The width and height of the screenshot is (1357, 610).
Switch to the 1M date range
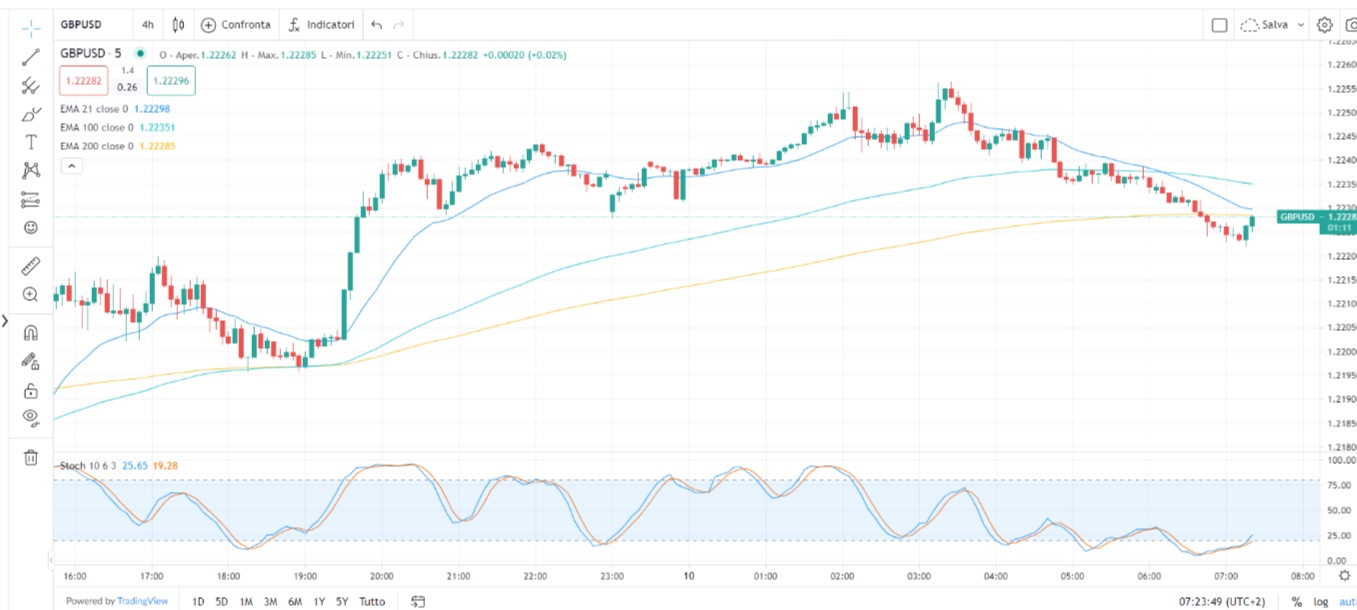pos(246,601)
